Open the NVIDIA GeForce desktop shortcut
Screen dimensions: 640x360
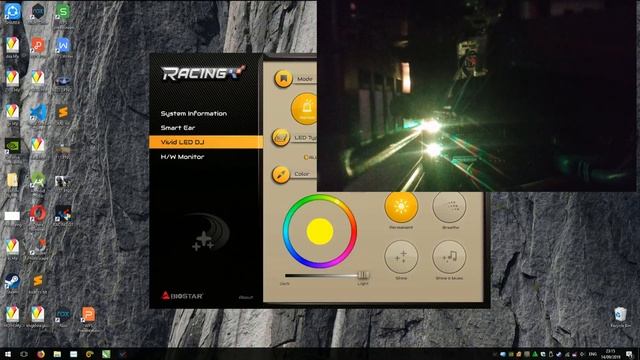pos(12,147)
